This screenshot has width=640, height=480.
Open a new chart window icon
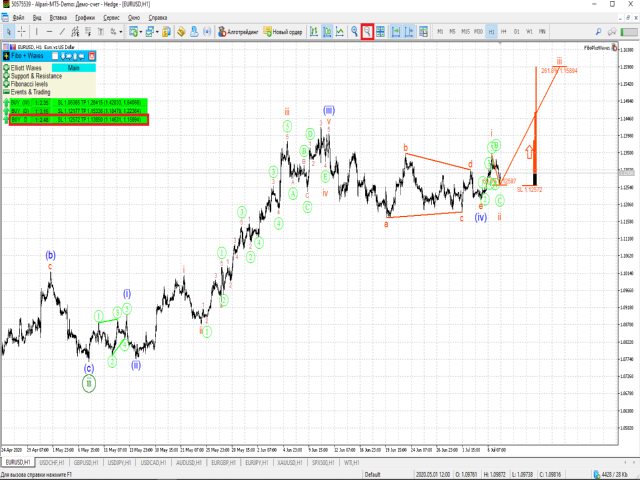[x=133, y=31]
